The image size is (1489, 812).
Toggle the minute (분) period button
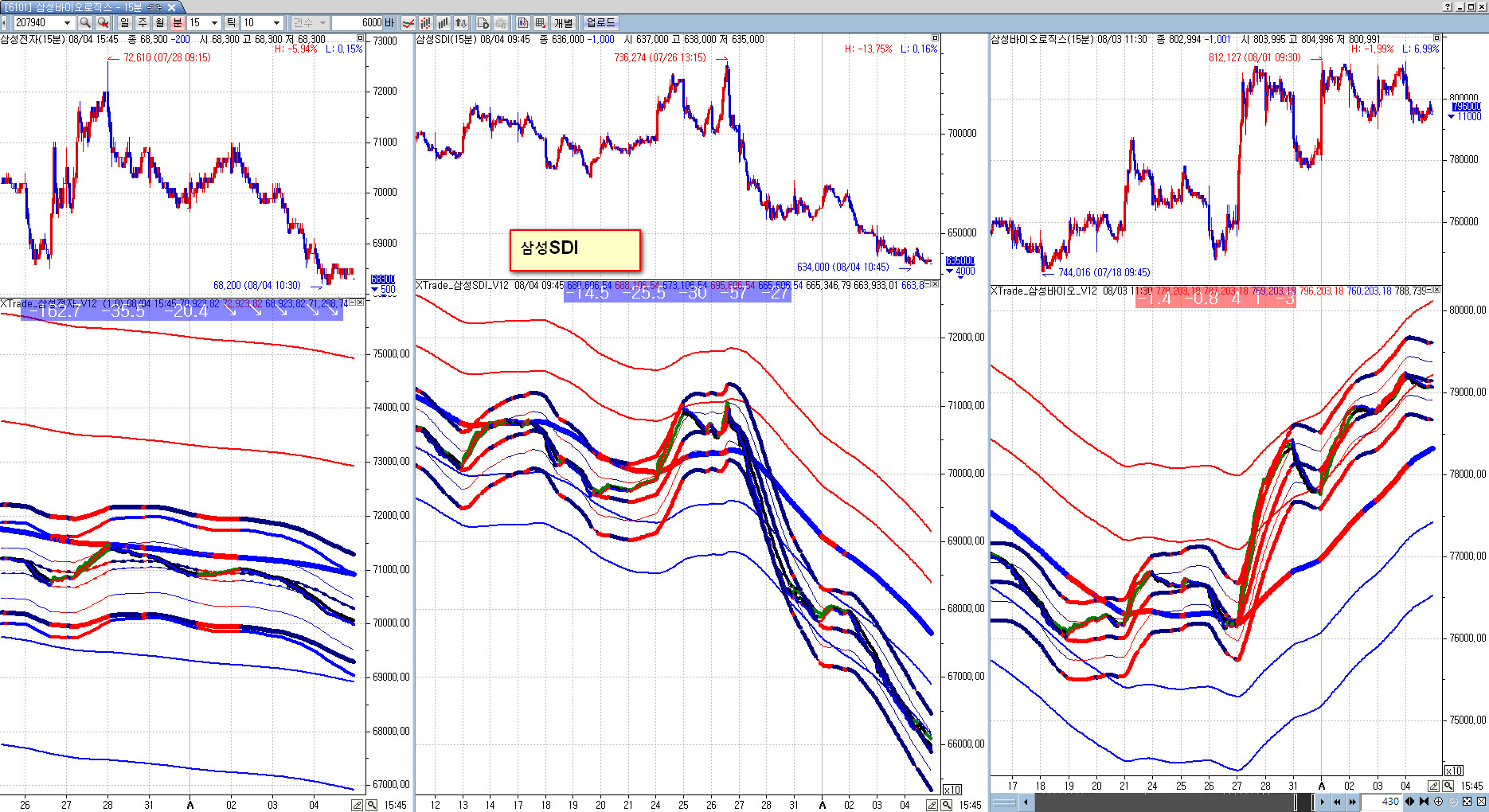(x=177, y=23)
